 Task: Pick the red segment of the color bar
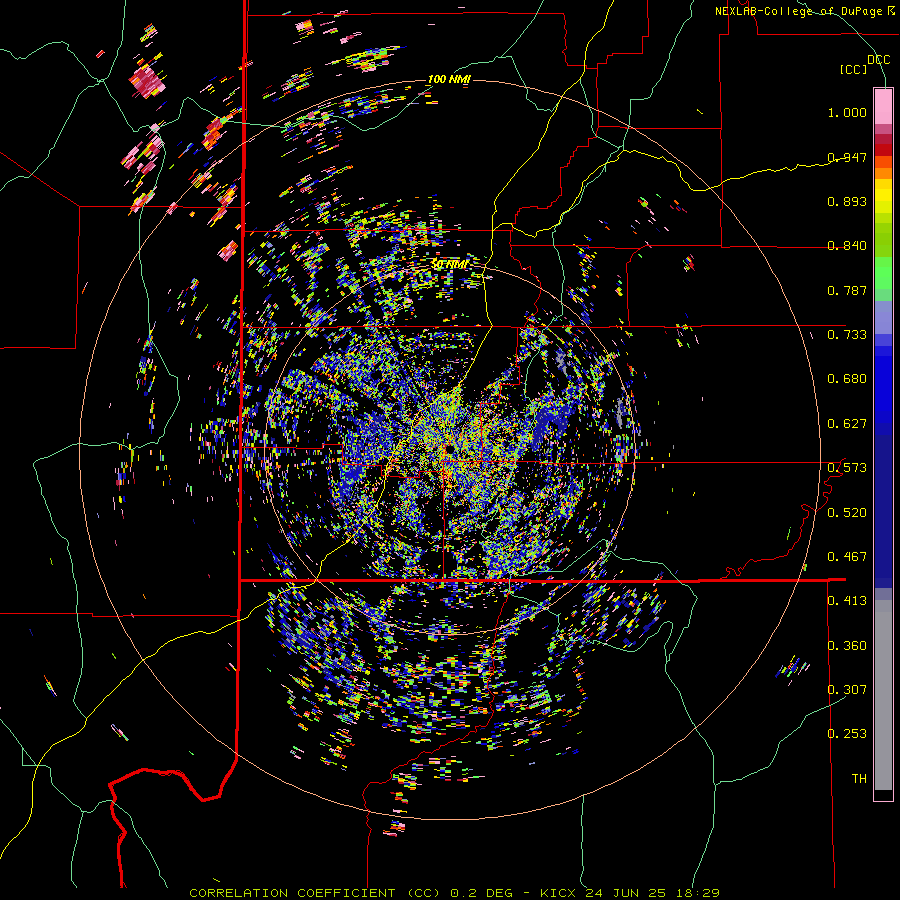pyautogui.click(x=883, y=150)
